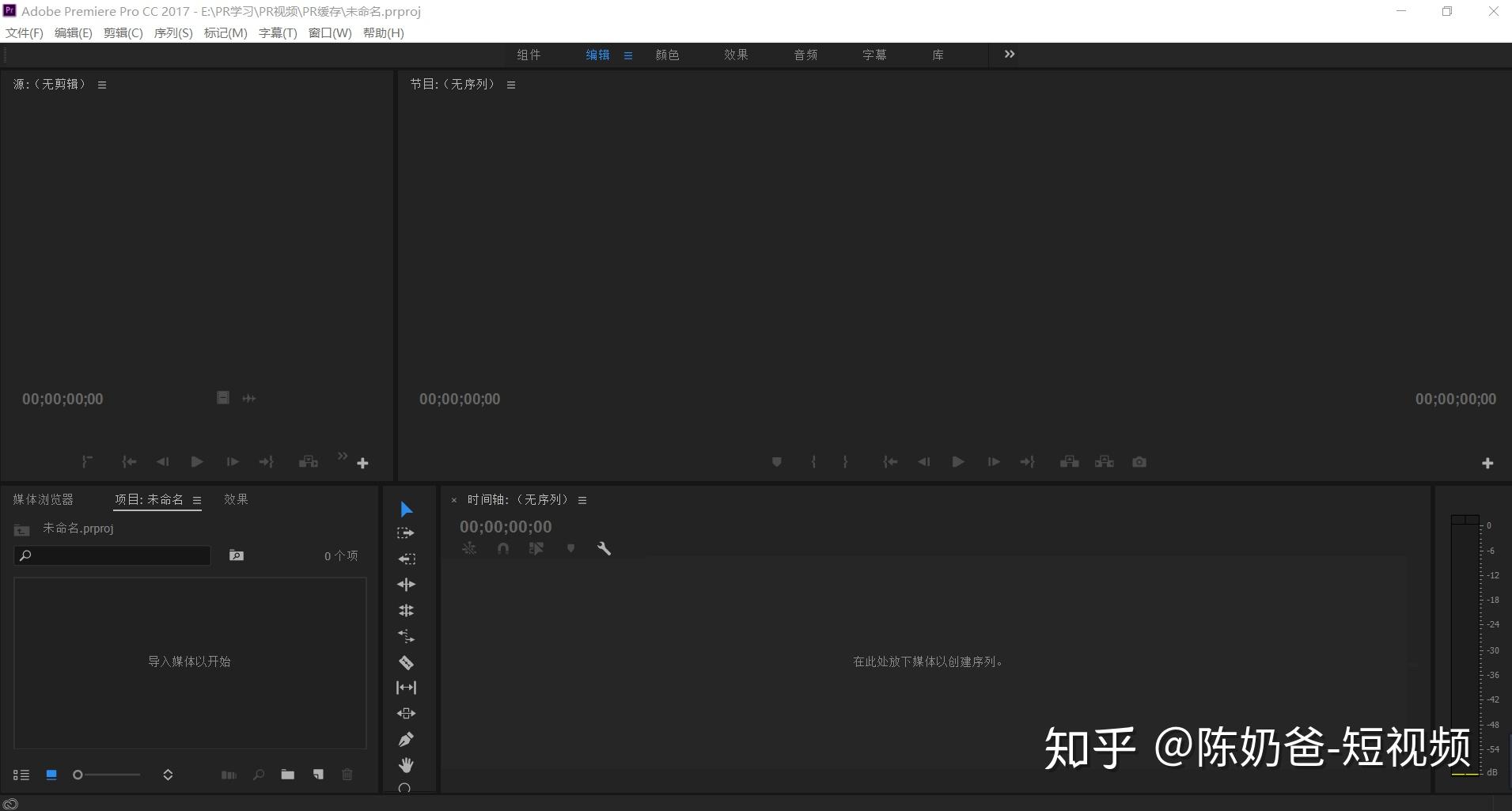Select the Razor tool
Viewport: 1512px width, 811px height.
[406, 662]
